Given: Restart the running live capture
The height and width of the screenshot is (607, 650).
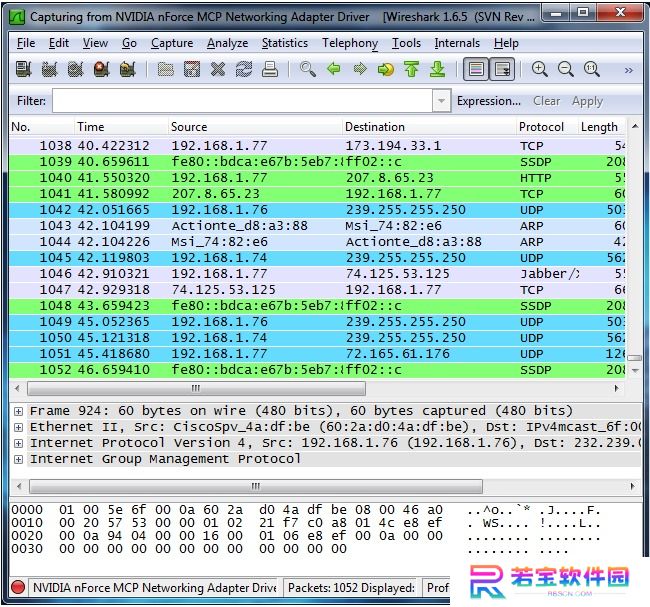Looking at the screenshot, I should click(128, 69).
